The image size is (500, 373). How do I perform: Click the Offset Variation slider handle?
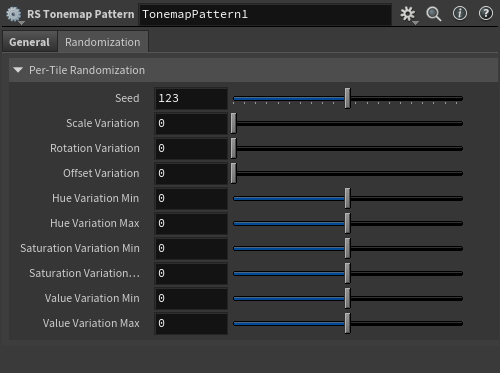pyautogui.click(x=234, y=173)
